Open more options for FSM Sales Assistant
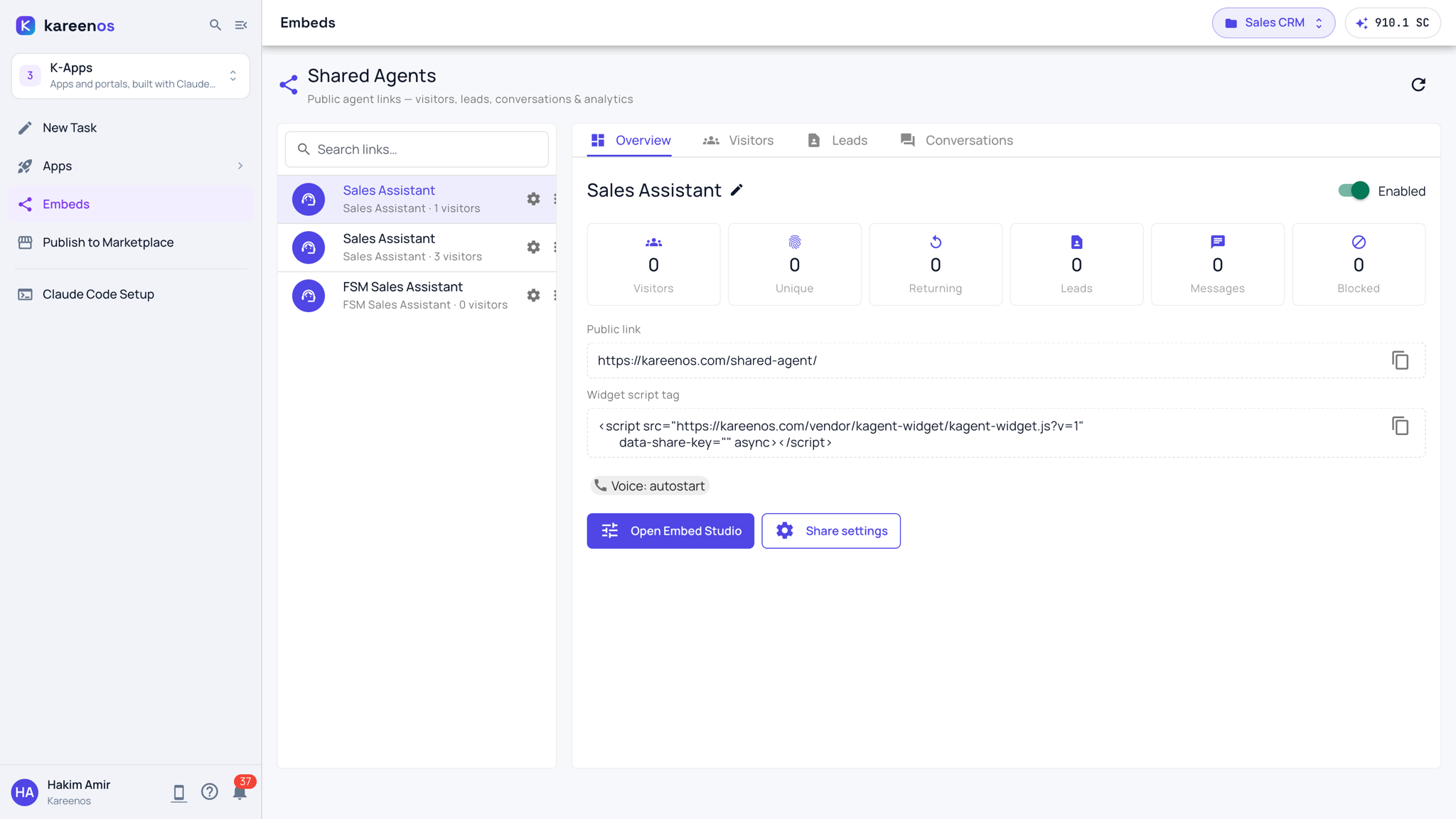Screen dimensions: 1456x819 (x=555, y=296)
